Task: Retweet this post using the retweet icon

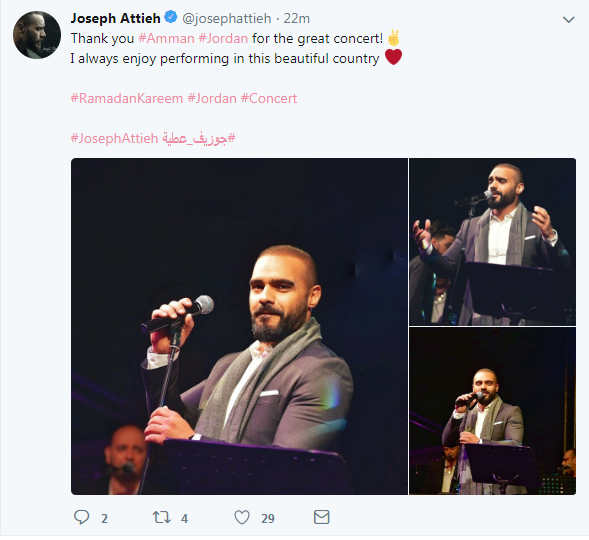Action: (x=162, y=517)
